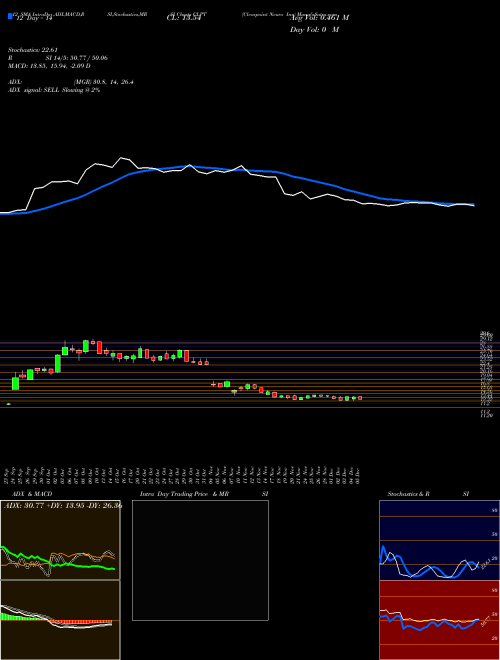Open the blue Stochastics chart panel
Viewport: 500px width, 660px height.
coord(439,540)
